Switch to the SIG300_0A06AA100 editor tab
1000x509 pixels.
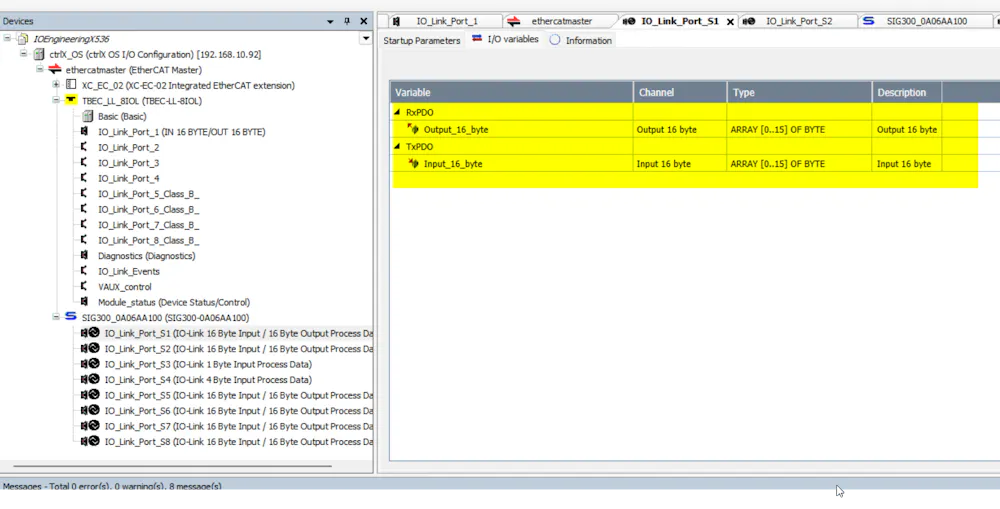918,21
